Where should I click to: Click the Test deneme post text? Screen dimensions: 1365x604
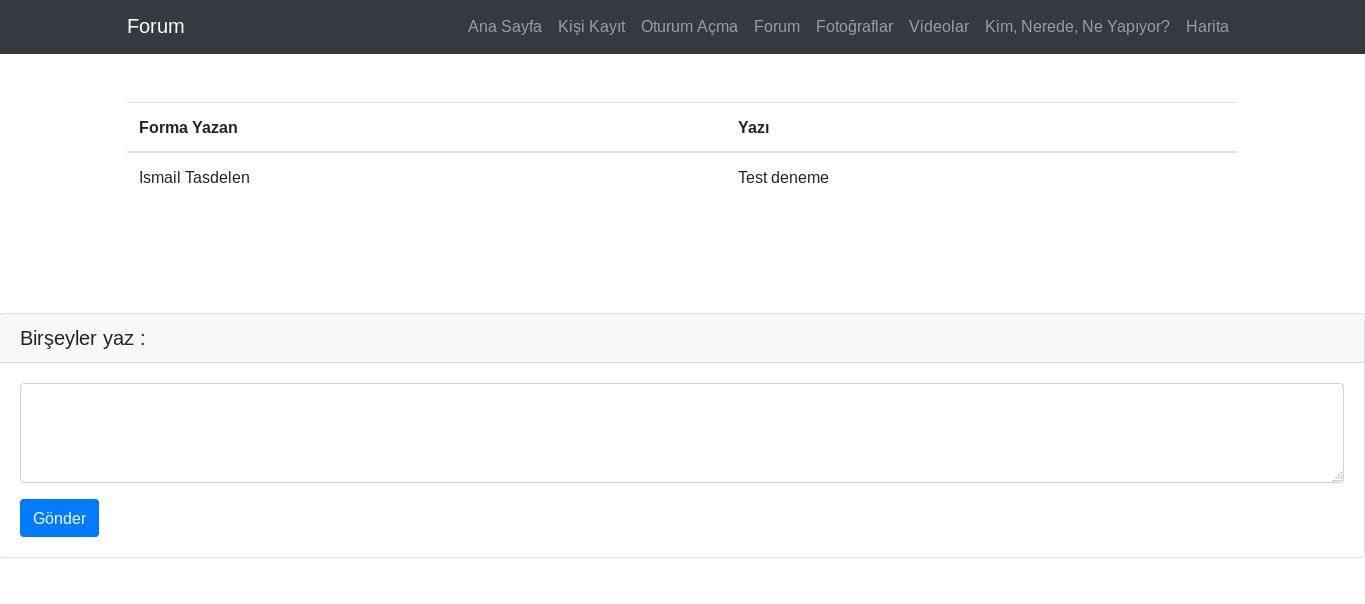click(x=783, y=177)
